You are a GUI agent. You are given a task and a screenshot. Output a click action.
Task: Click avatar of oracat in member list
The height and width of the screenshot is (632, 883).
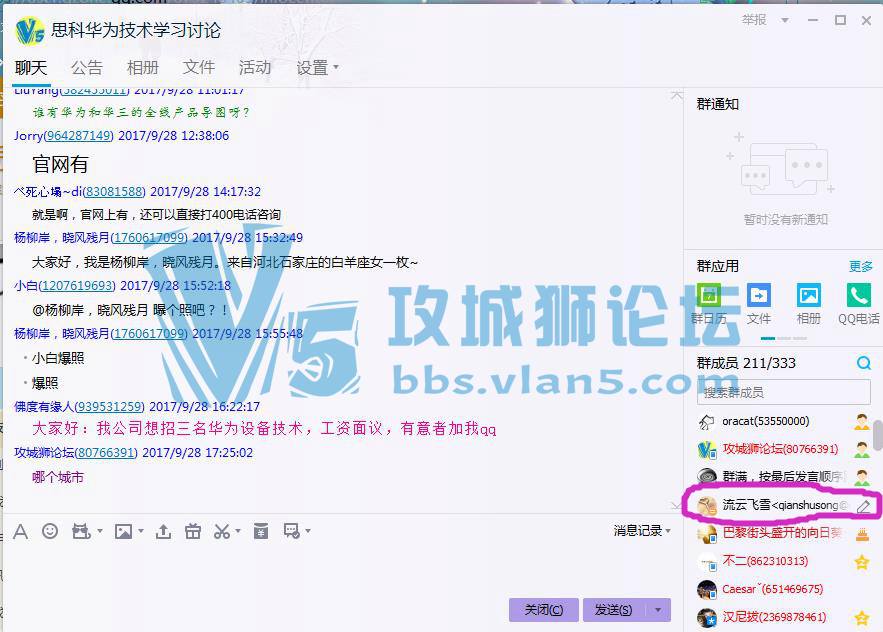coord(707,421)
